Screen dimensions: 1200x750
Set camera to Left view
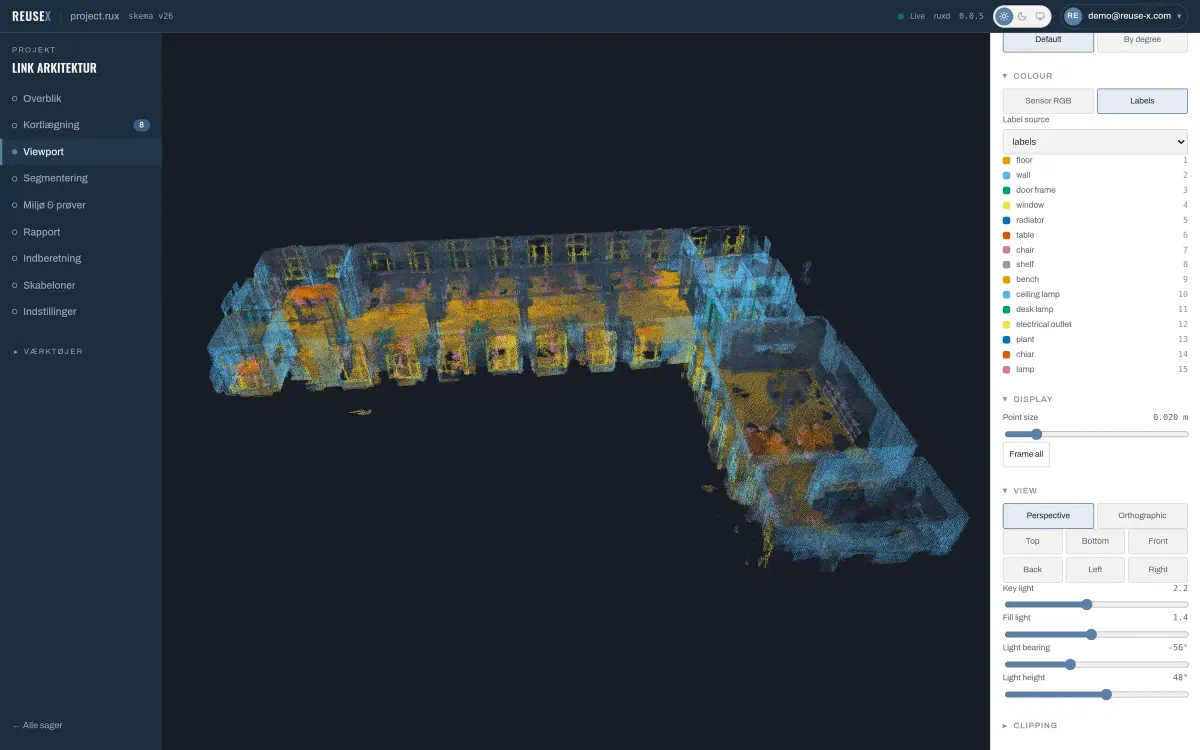pos(1095,569)
